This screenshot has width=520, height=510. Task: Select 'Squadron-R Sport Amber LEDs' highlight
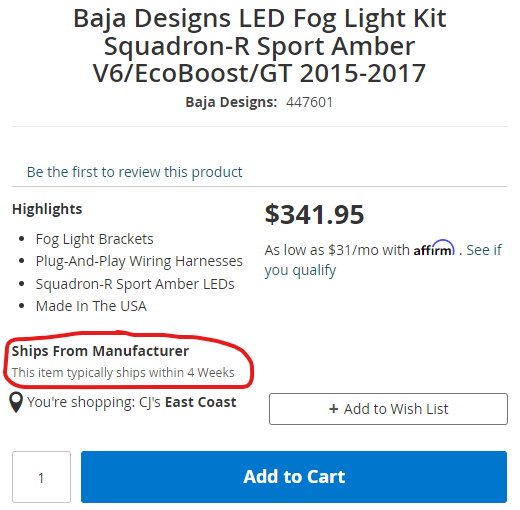(x=135, y=284)
